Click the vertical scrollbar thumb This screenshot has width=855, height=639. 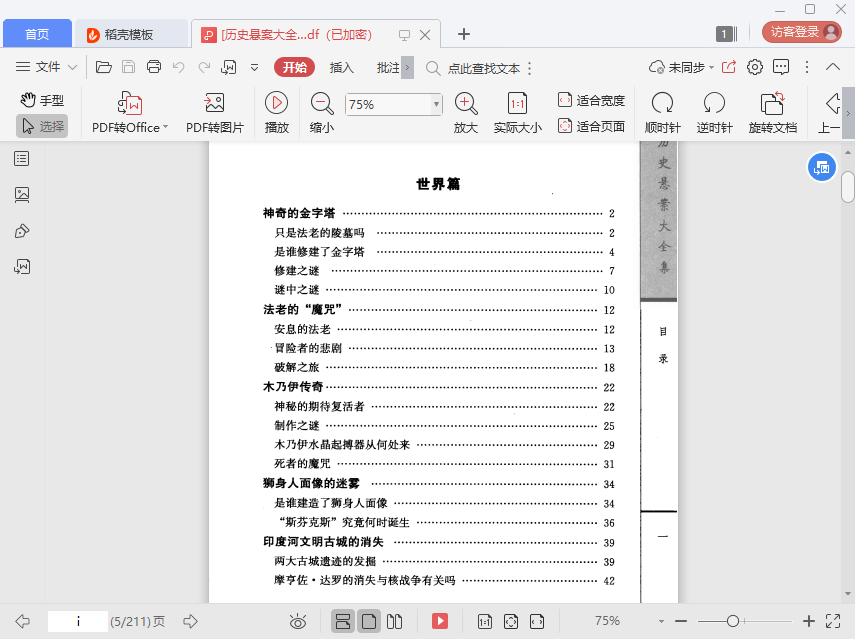tap(848, 187)
